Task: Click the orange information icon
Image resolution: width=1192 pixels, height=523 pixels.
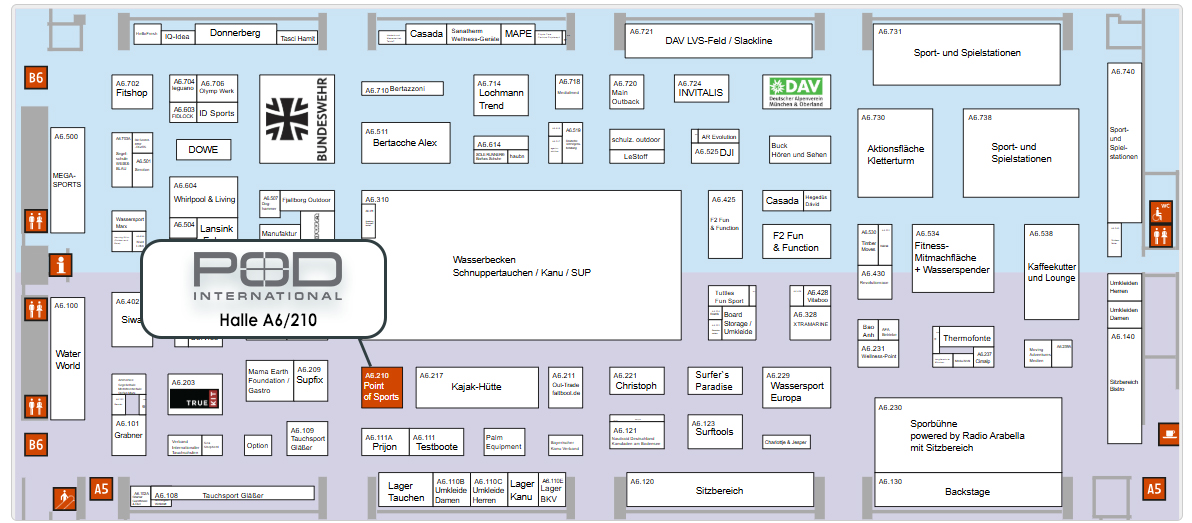Action: pos(64,265)
